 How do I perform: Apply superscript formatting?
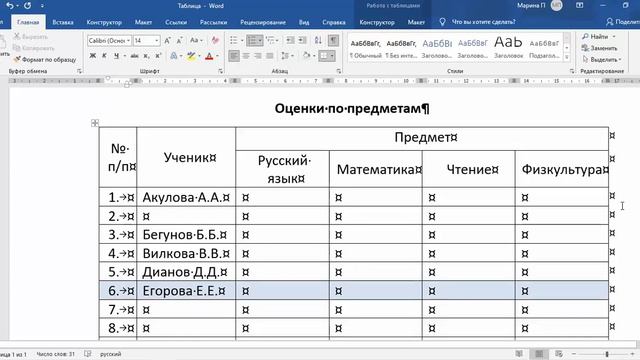(x=158, y=56)
